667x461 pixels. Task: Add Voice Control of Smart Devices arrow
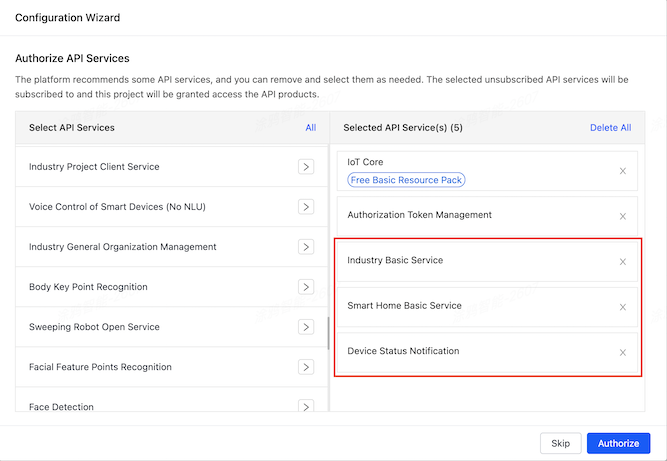(306, 207)
